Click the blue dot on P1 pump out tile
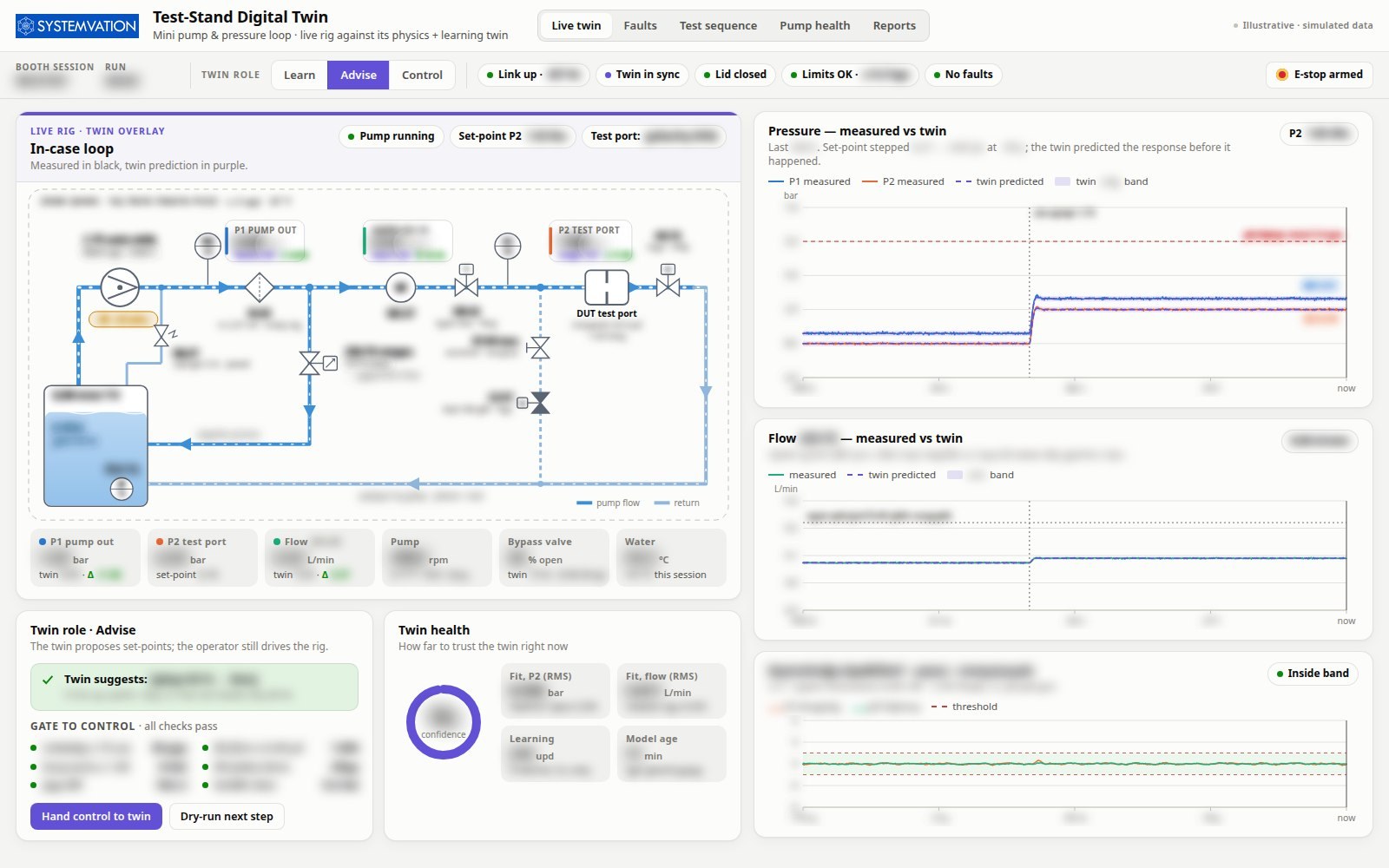The image size is (1389, 868). click(43, 542)
